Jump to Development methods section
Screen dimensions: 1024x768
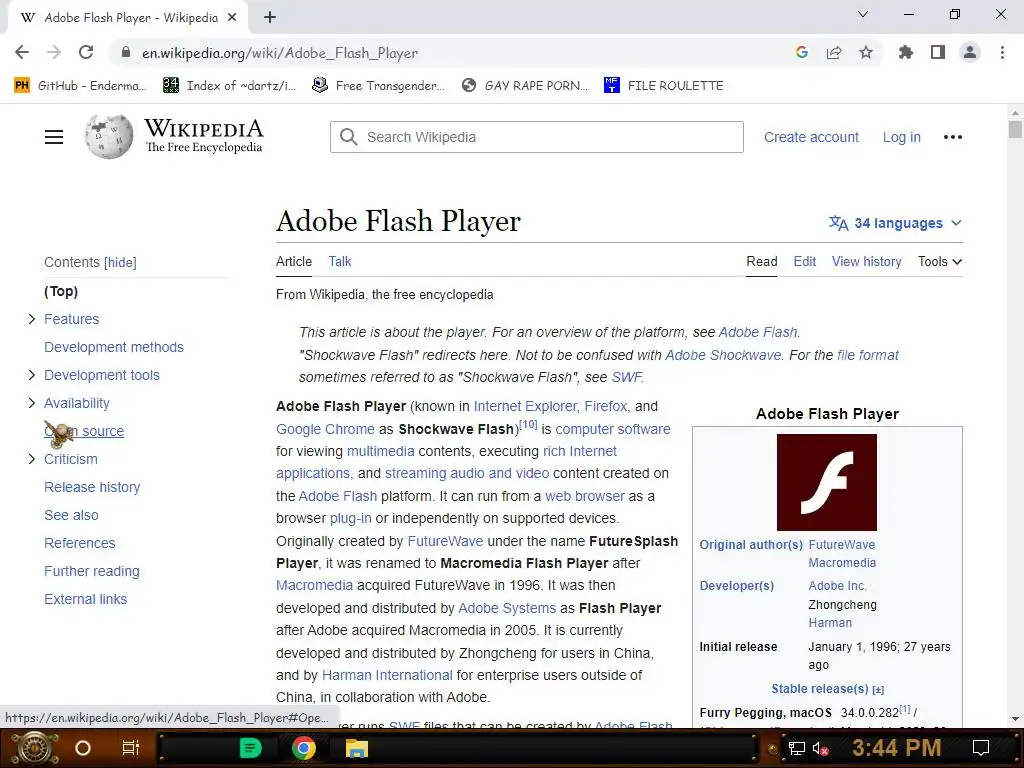[x=114, y=347]
